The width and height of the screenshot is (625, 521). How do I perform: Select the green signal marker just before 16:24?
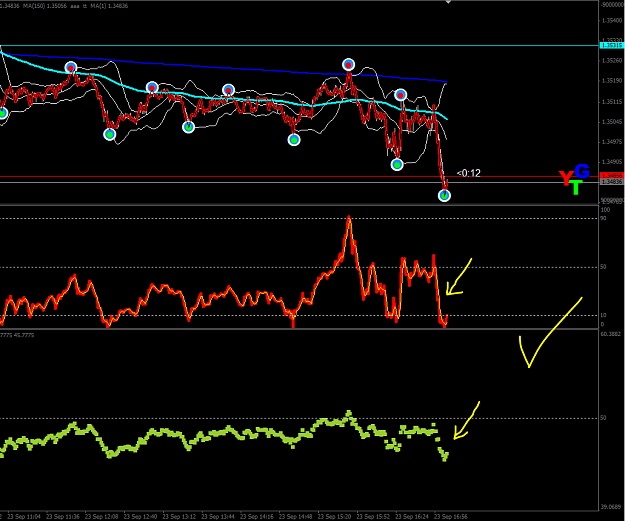tap(397, 164)
